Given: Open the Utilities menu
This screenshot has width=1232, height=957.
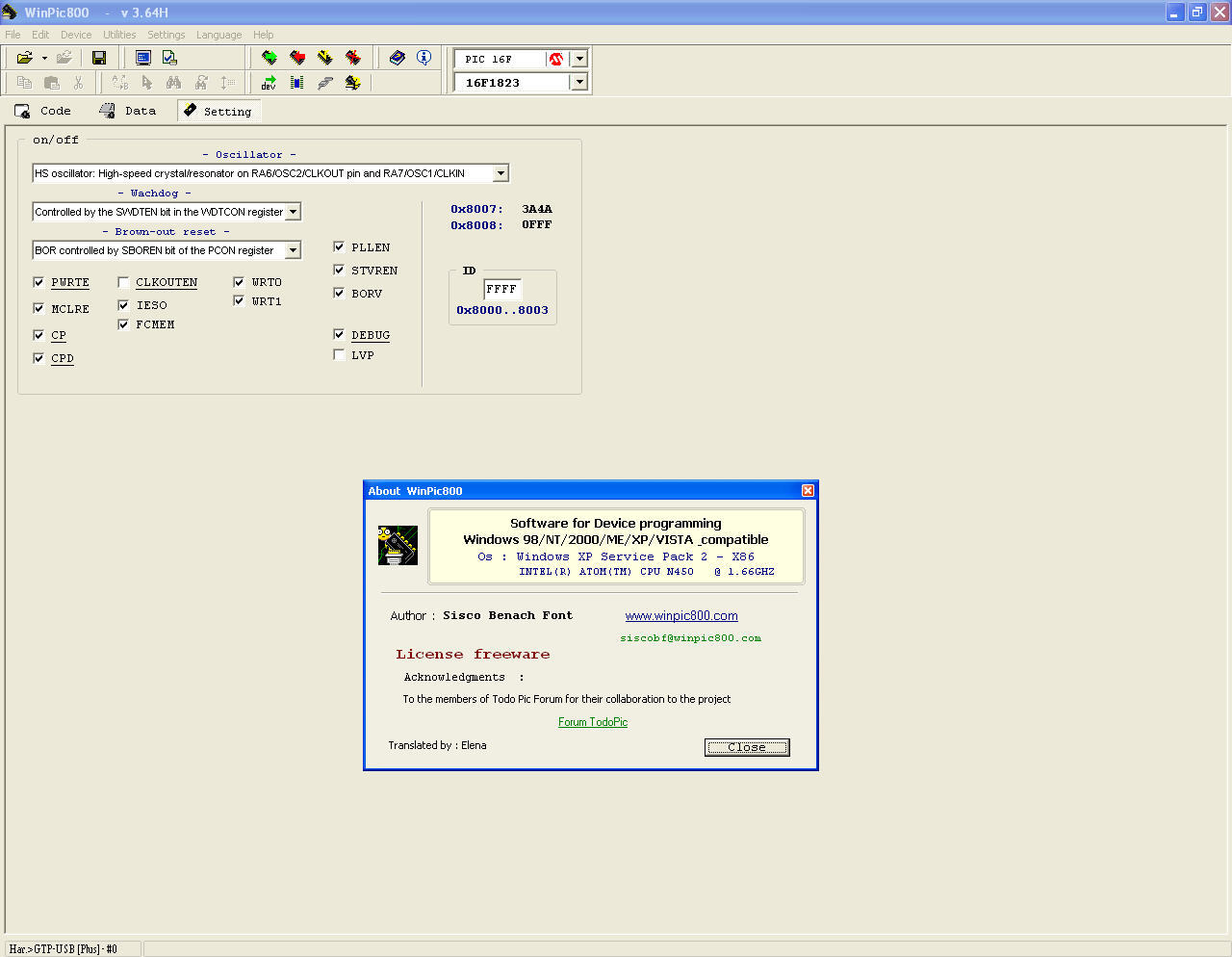Looking at the screenshot, I should pos(119,35).
